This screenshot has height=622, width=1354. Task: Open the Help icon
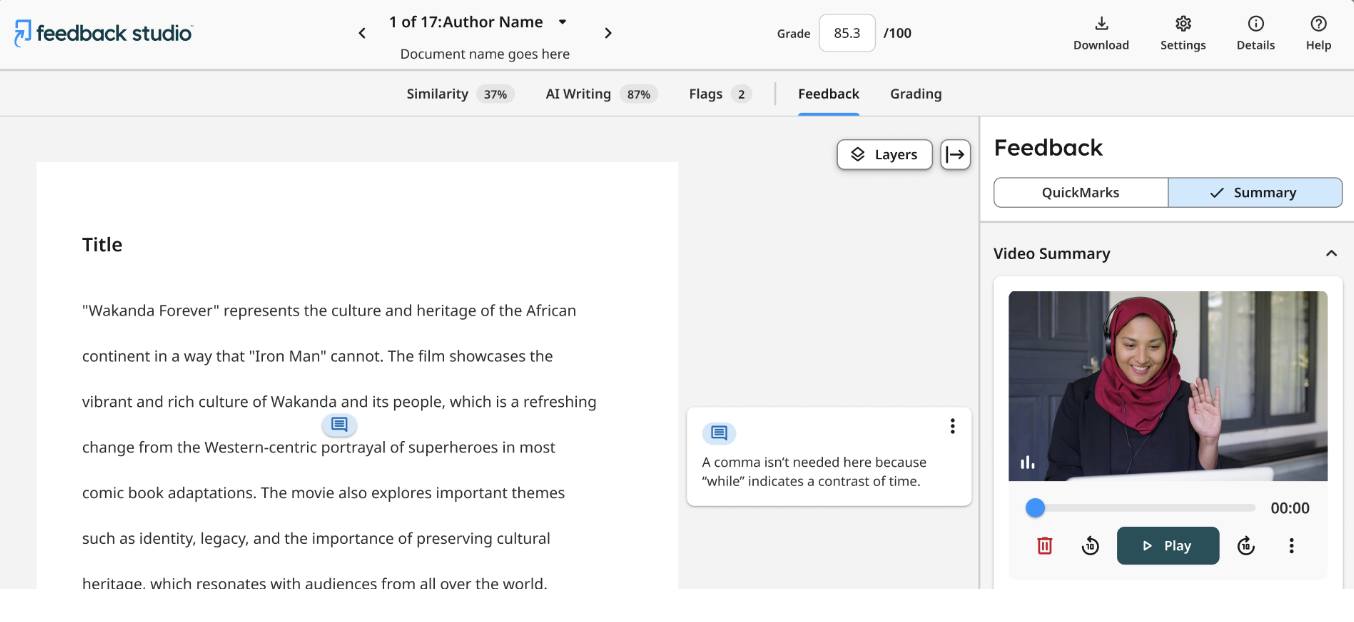[x=1318, y=24]
